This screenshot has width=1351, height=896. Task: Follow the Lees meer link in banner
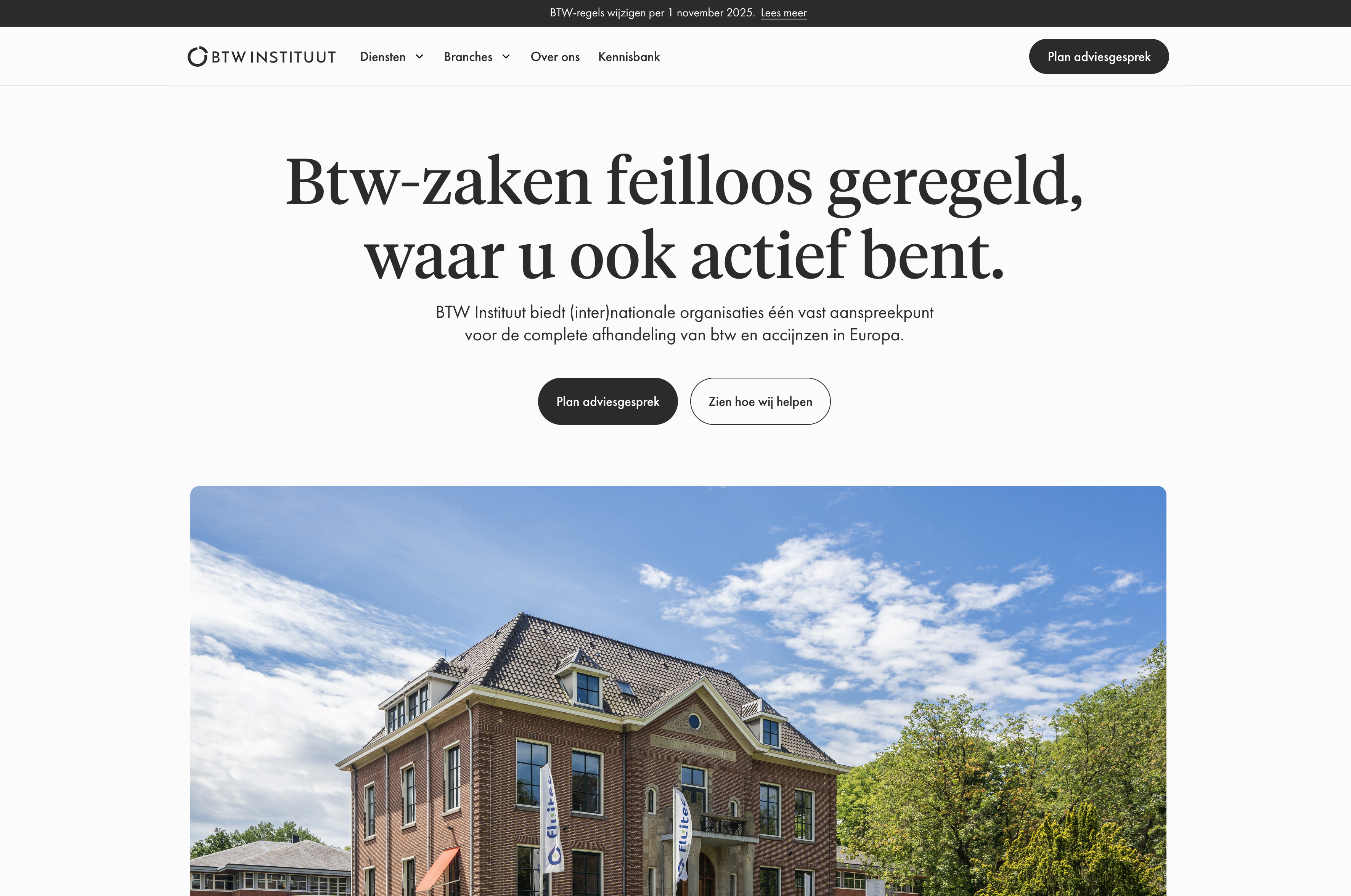[783, 13]
